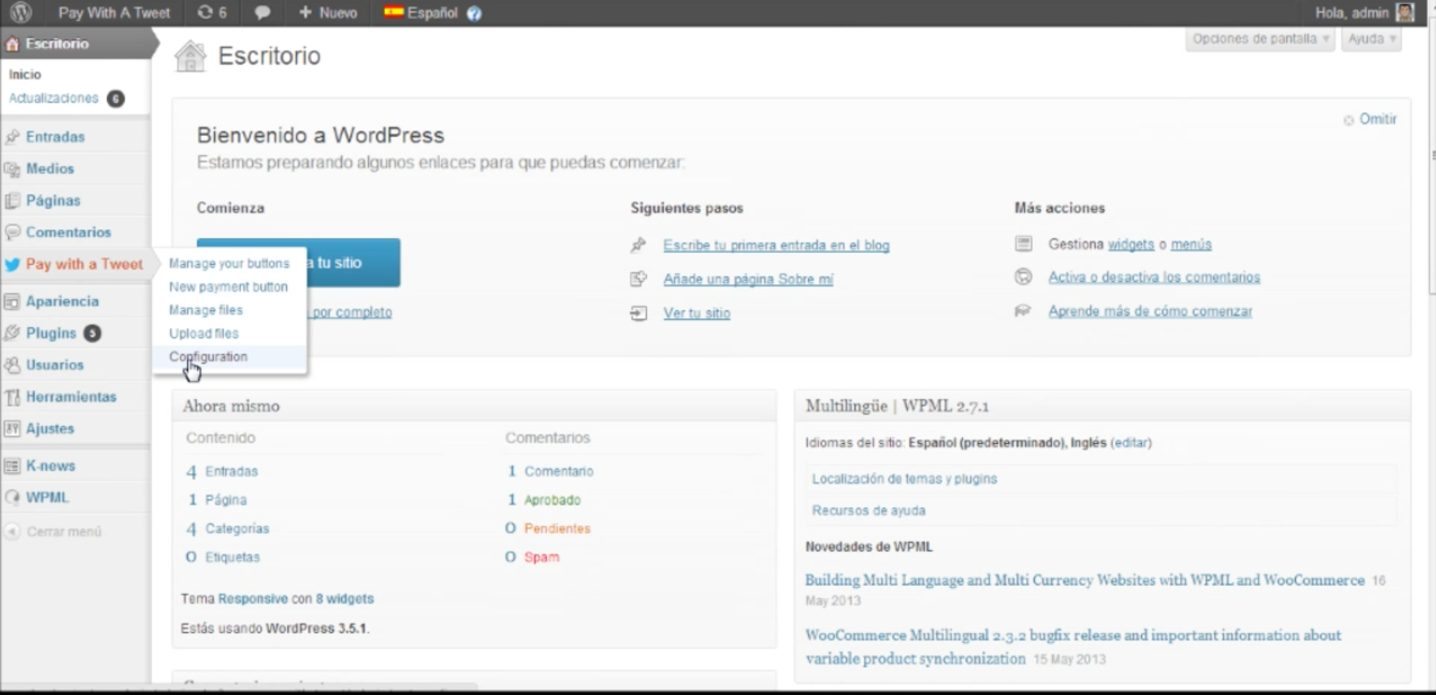
Task: Open Activa o desactiva los comentarios
Action: point(1154,277)
